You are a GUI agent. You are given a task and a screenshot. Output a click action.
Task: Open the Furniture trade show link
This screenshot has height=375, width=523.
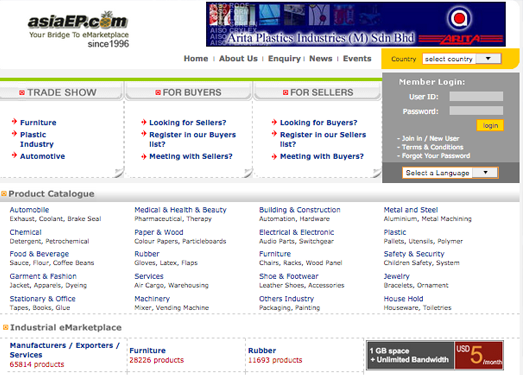[38, 122]
